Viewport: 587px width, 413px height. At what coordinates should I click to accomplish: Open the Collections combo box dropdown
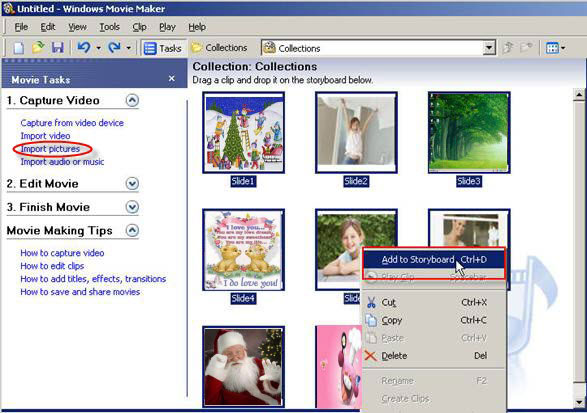[x=488, y=48]
